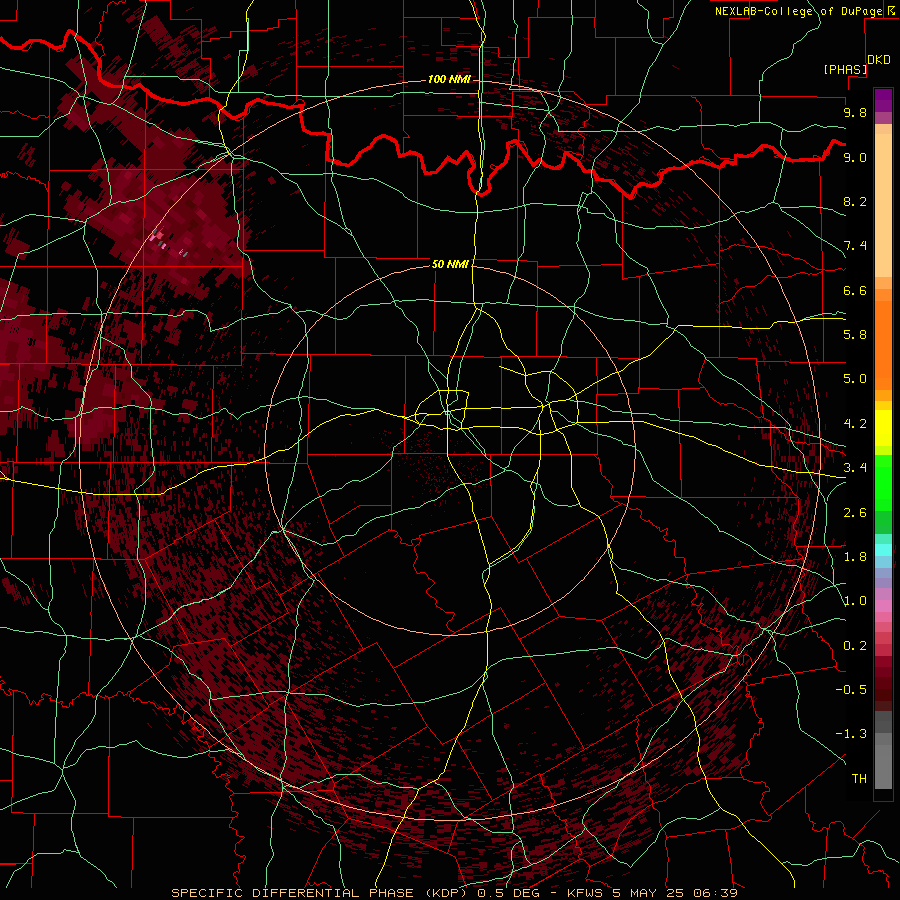Select the 4.2 value on the color scale
900x900 pixels.
point(855,424)
